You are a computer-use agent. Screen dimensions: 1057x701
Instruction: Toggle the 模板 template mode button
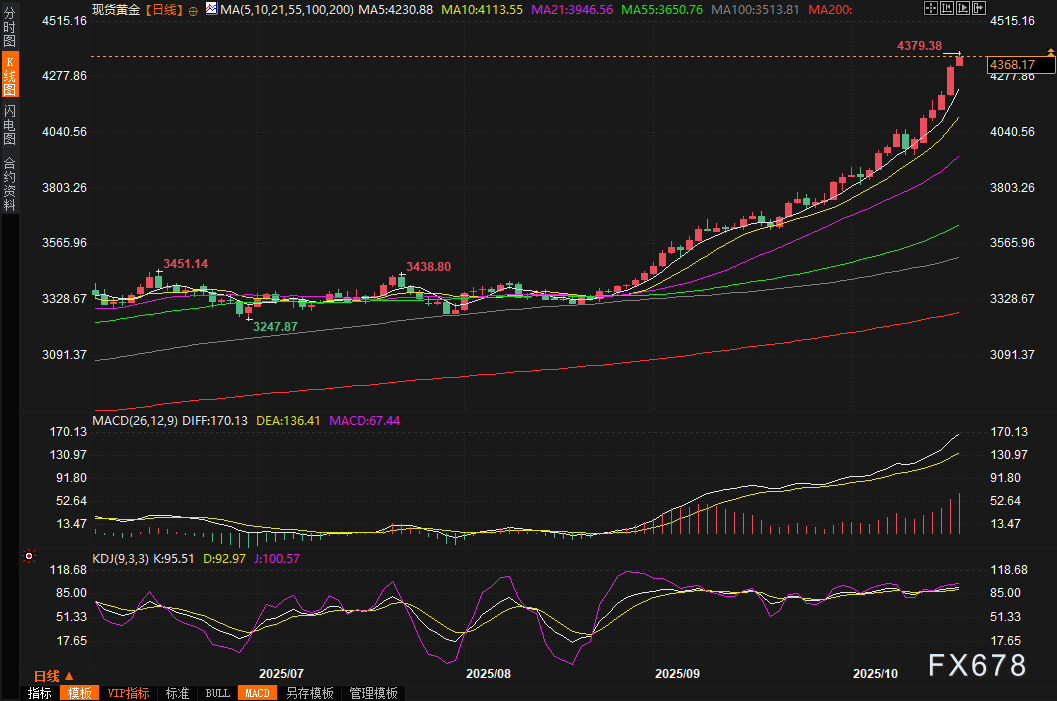(x=78, y=693)
